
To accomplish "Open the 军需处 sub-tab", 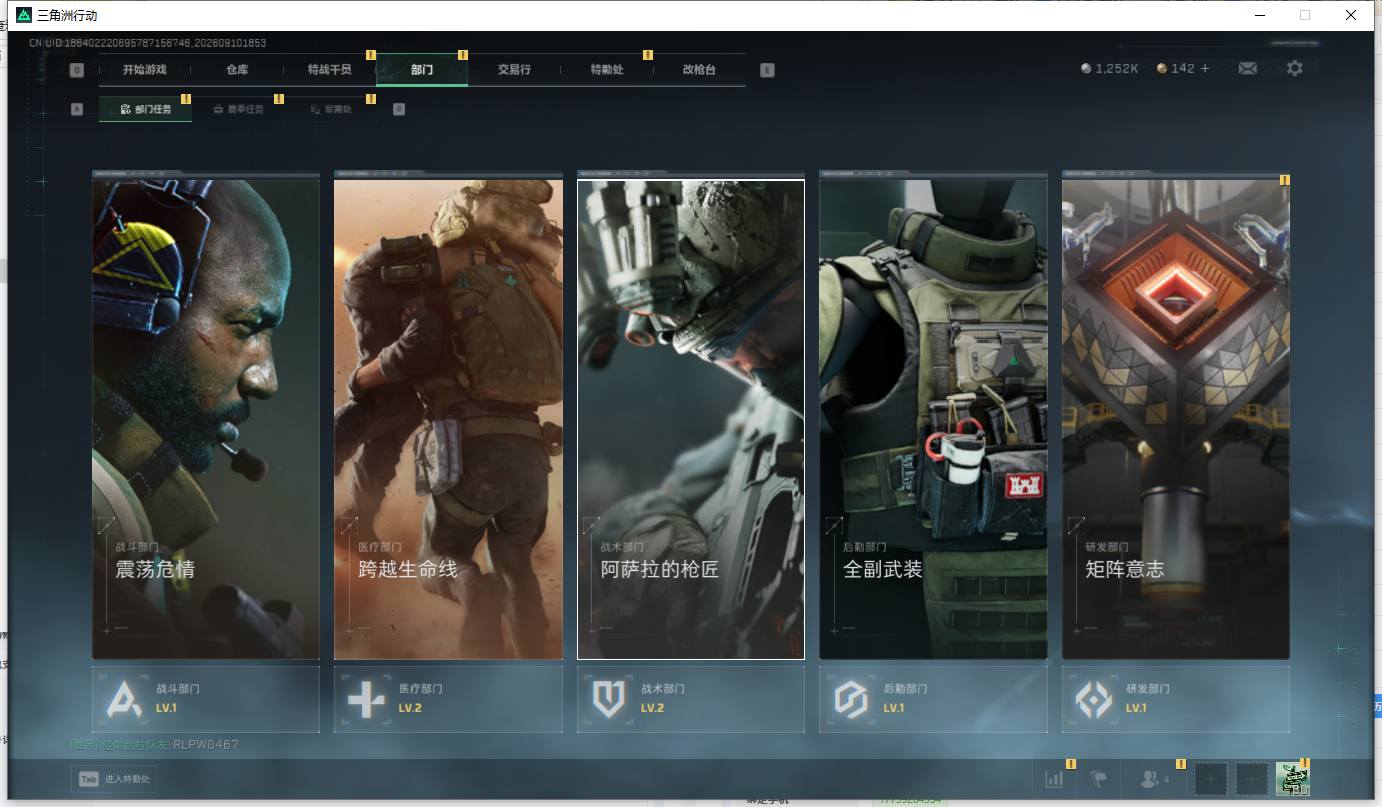I will pyautogui.click(x=331, y=109).
